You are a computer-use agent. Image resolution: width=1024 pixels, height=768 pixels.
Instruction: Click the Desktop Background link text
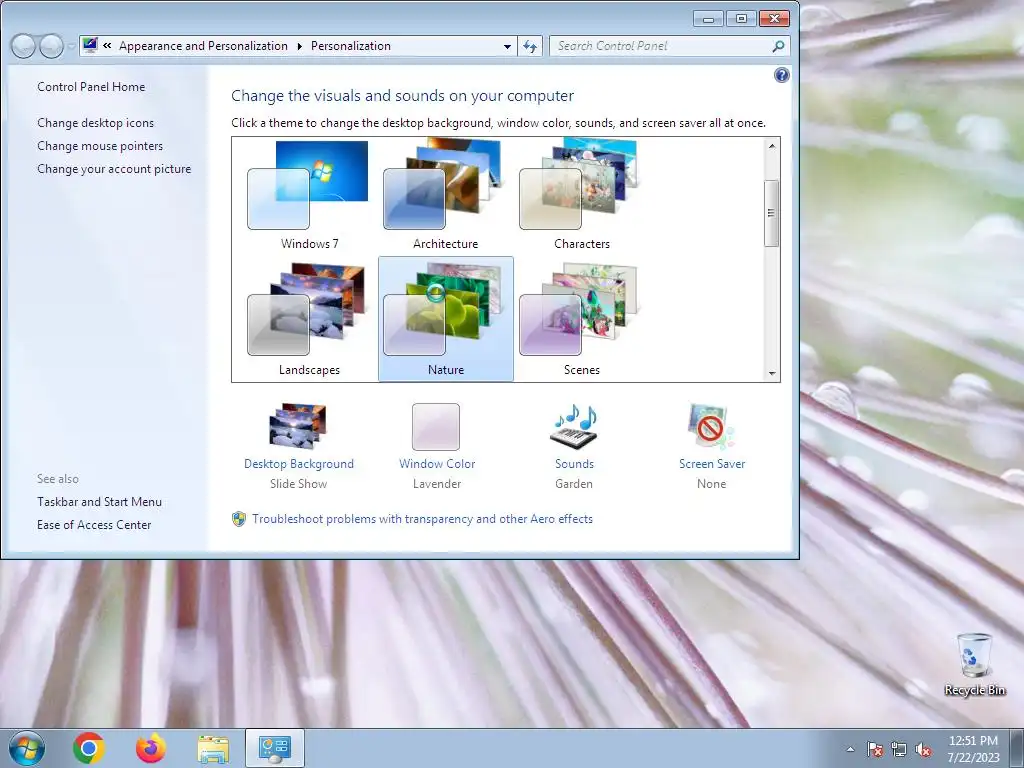click(298, 464)
